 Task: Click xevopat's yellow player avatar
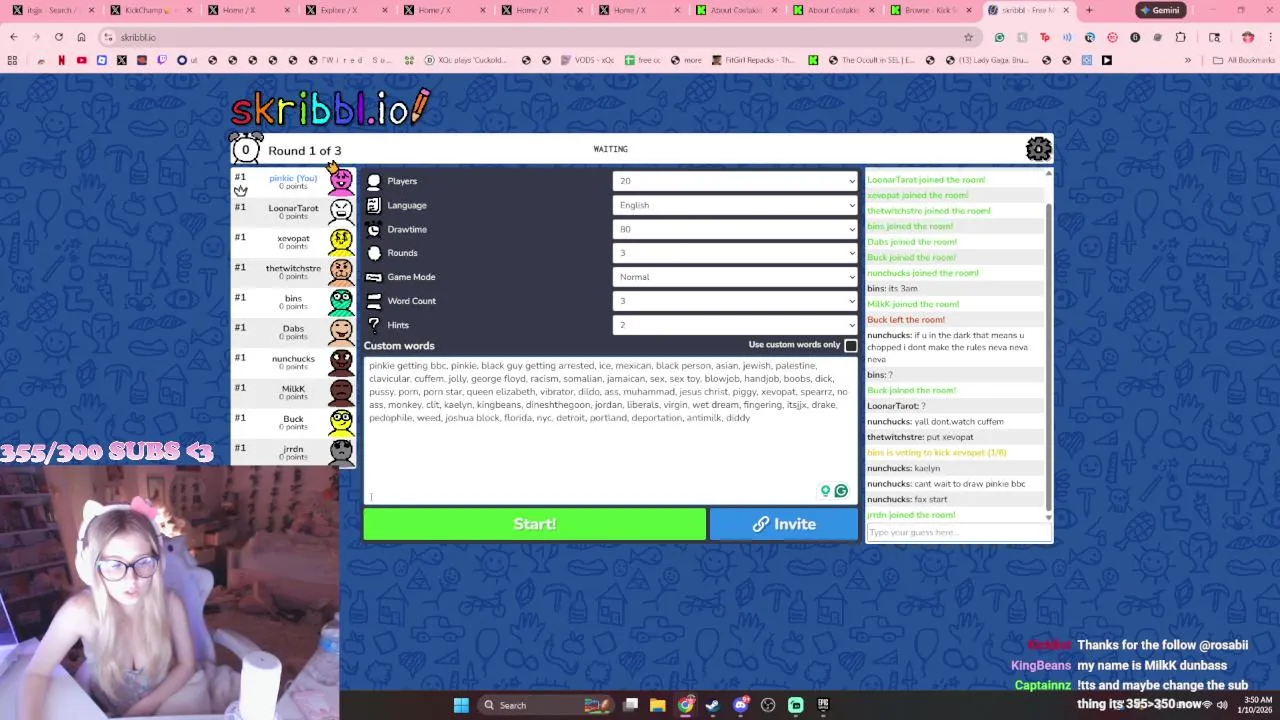pyautogui.click(x=341, y=241)
